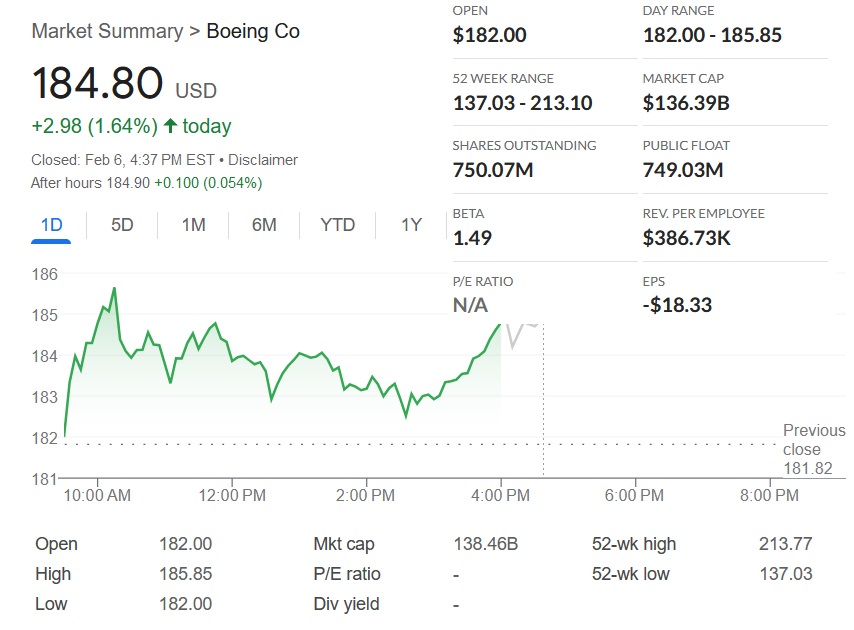Click the Boeing Co title
Screen dimensions: 854x630
point(253,31)
